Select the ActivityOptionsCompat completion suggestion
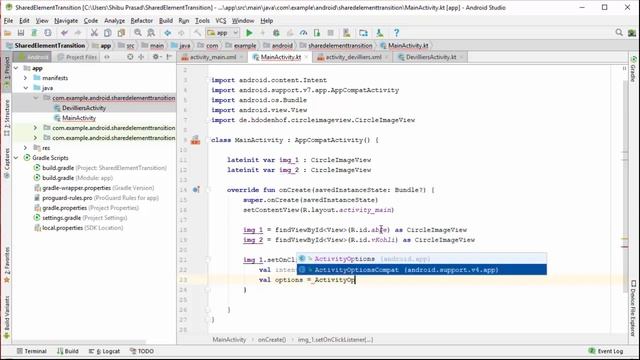Viewport: 640px width, 360px height. [x=422, y=269]
